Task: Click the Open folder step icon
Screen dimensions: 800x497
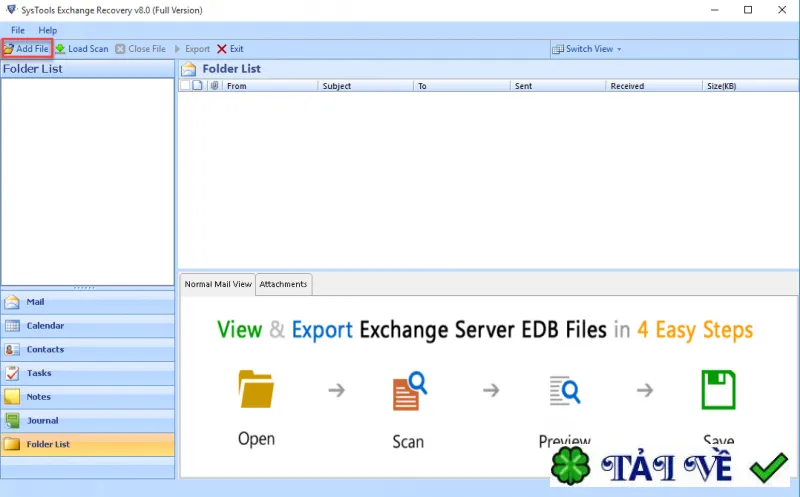Action: [256, 389]
